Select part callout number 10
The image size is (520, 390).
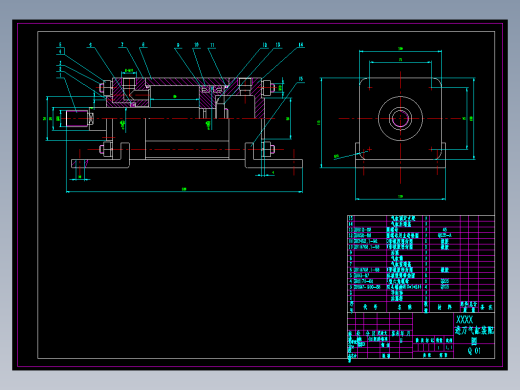(x=196, y=45)
